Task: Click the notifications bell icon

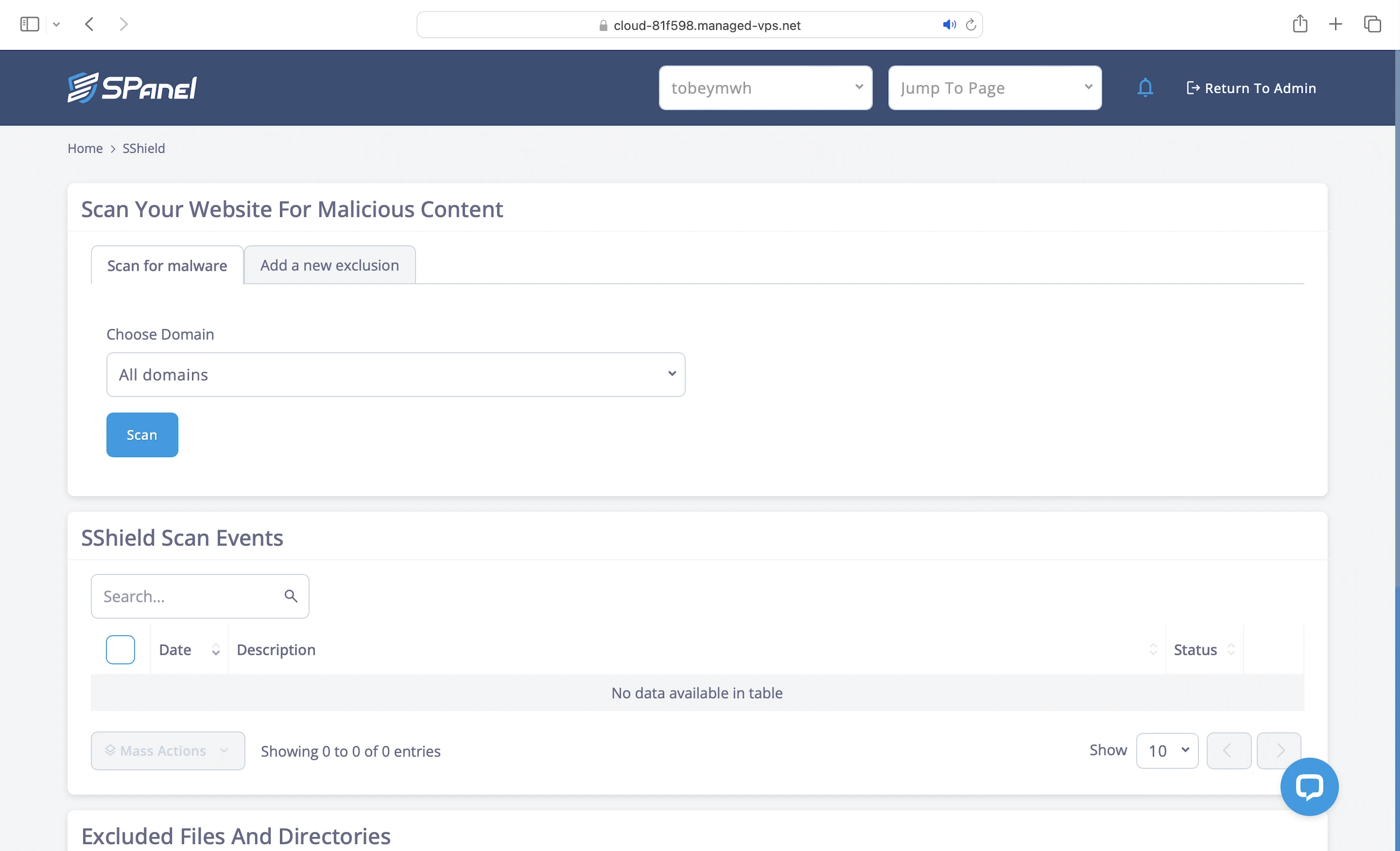Action: 1145,88
